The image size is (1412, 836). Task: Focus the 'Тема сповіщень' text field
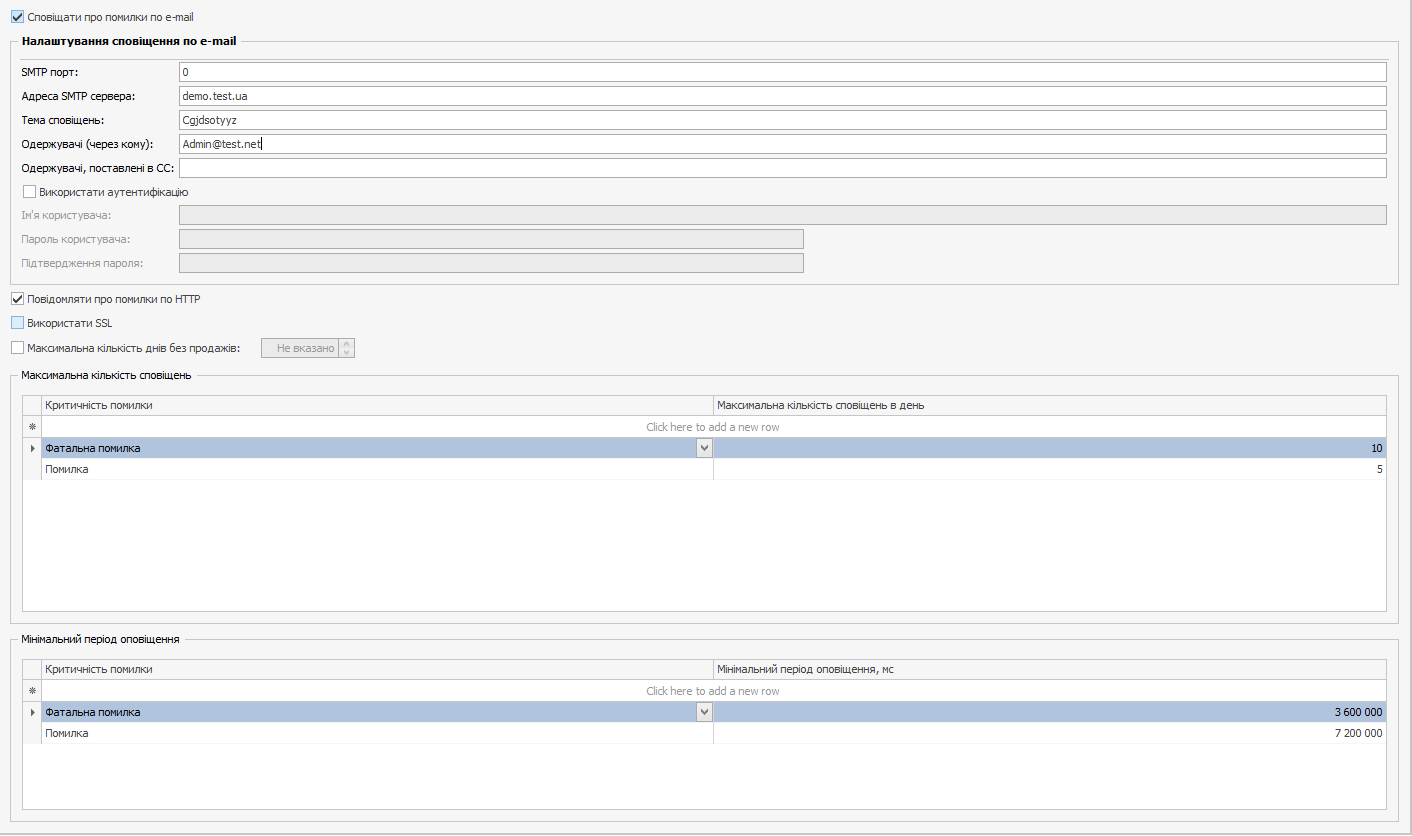click(x=782, y=120)
